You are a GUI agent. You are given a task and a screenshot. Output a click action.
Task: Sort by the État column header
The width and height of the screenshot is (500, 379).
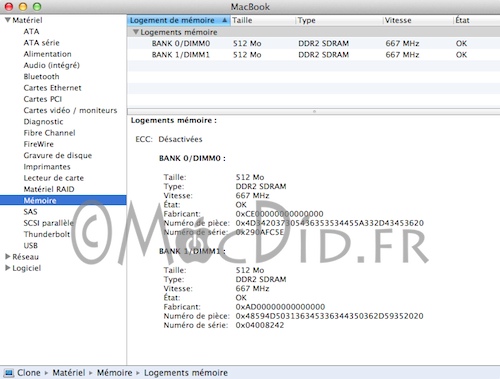(477, 20)
